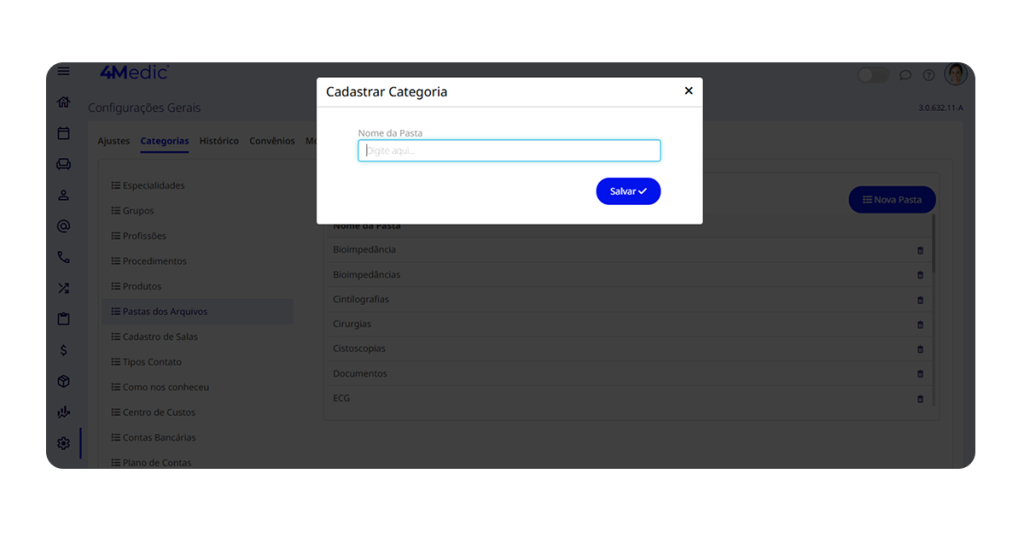Click the Nova Pasta button
This screenshot has height=538, width=1024.
[x=892, y=200]
